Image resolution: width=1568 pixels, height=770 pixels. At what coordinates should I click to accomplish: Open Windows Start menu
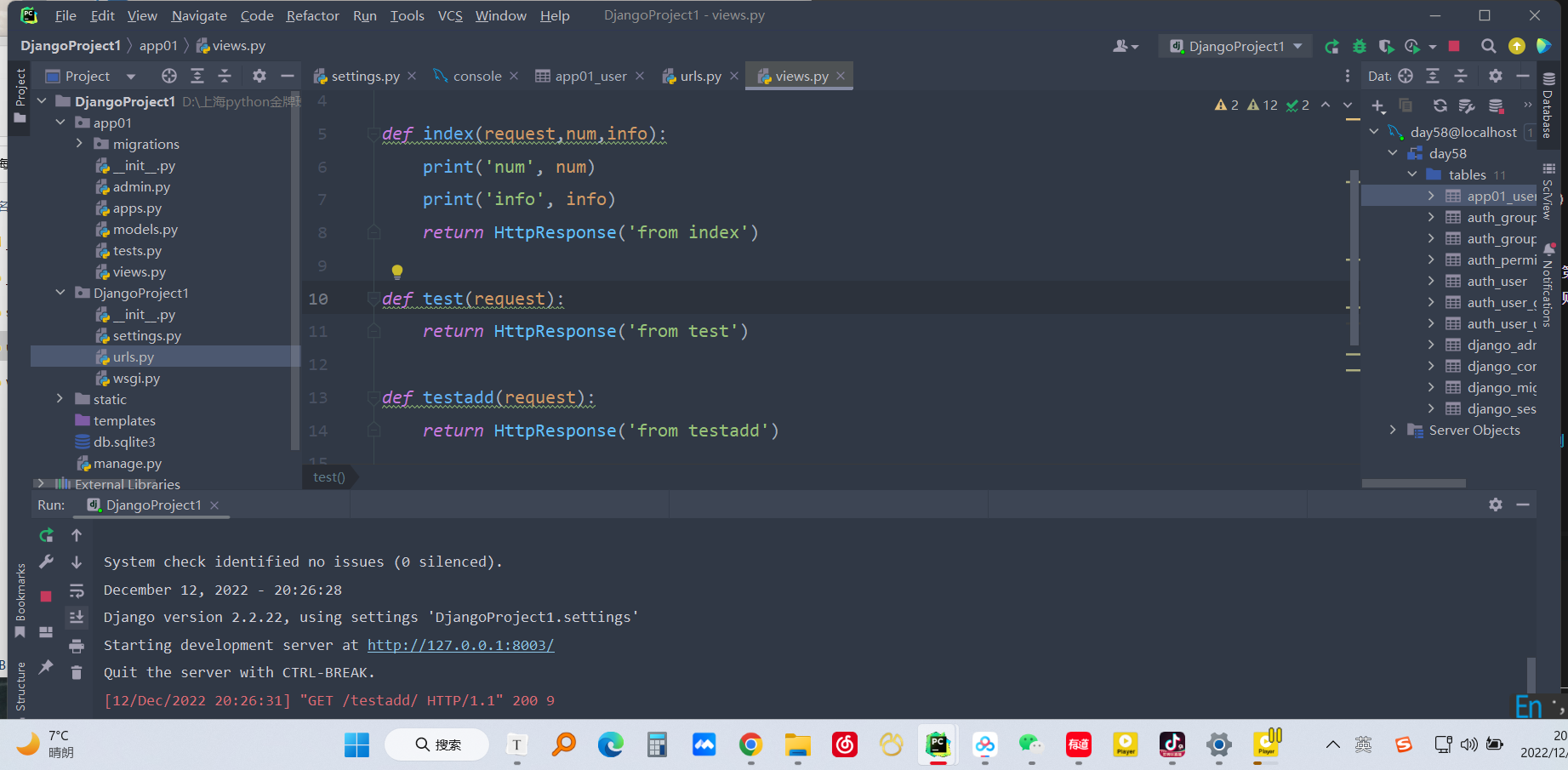[x=356, y=745]
